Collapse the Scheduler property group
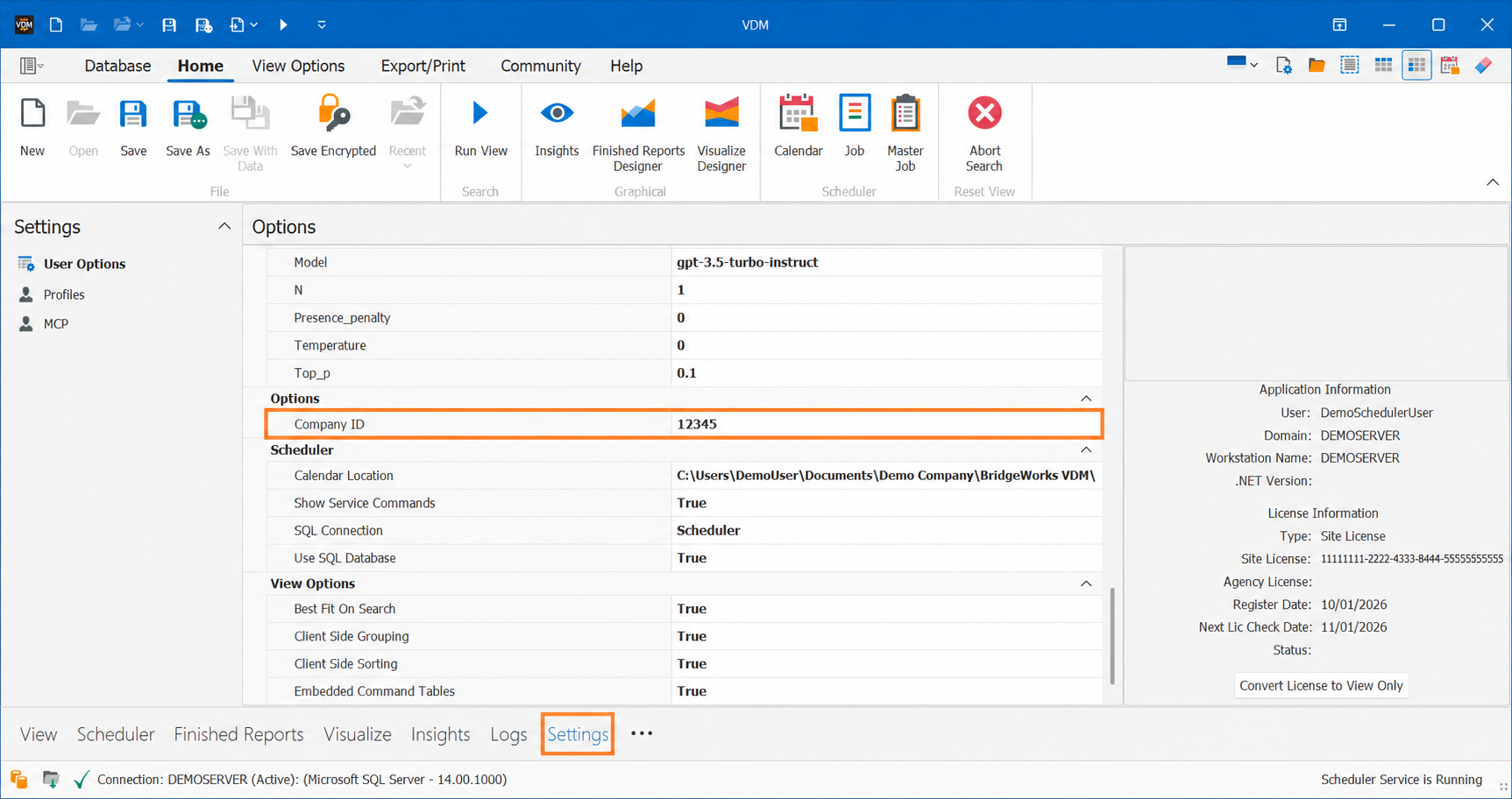This screenshot has width=1512, height=799. point(1086,449)
